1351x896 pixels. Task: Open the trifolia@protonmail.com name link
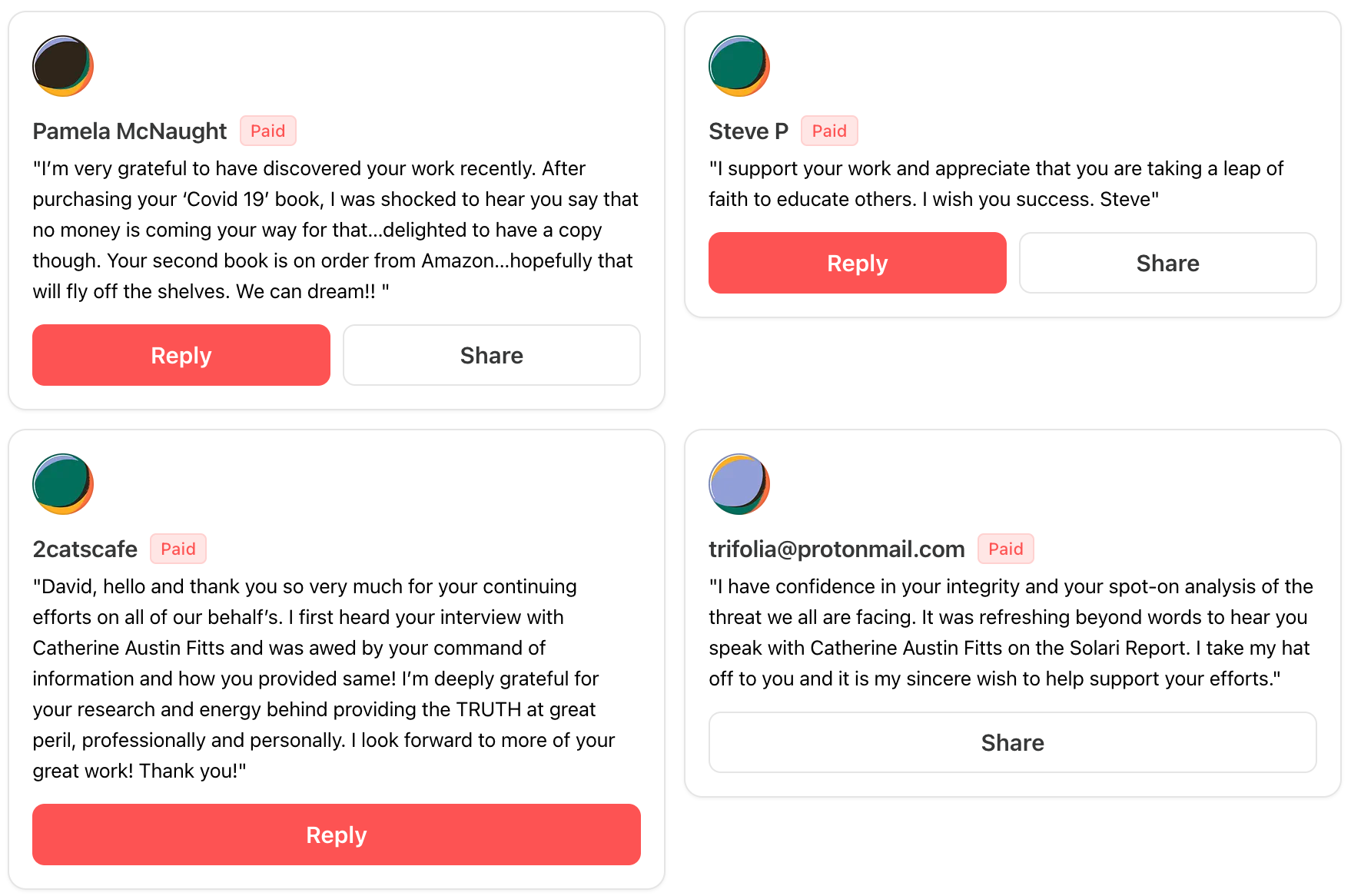836,549
